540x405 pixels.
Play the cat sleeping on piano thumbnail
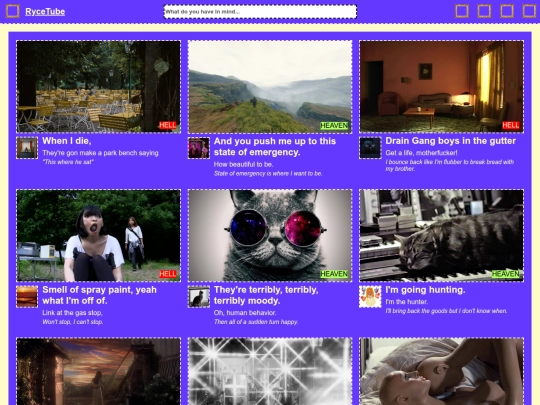click(x=442, y=236)
